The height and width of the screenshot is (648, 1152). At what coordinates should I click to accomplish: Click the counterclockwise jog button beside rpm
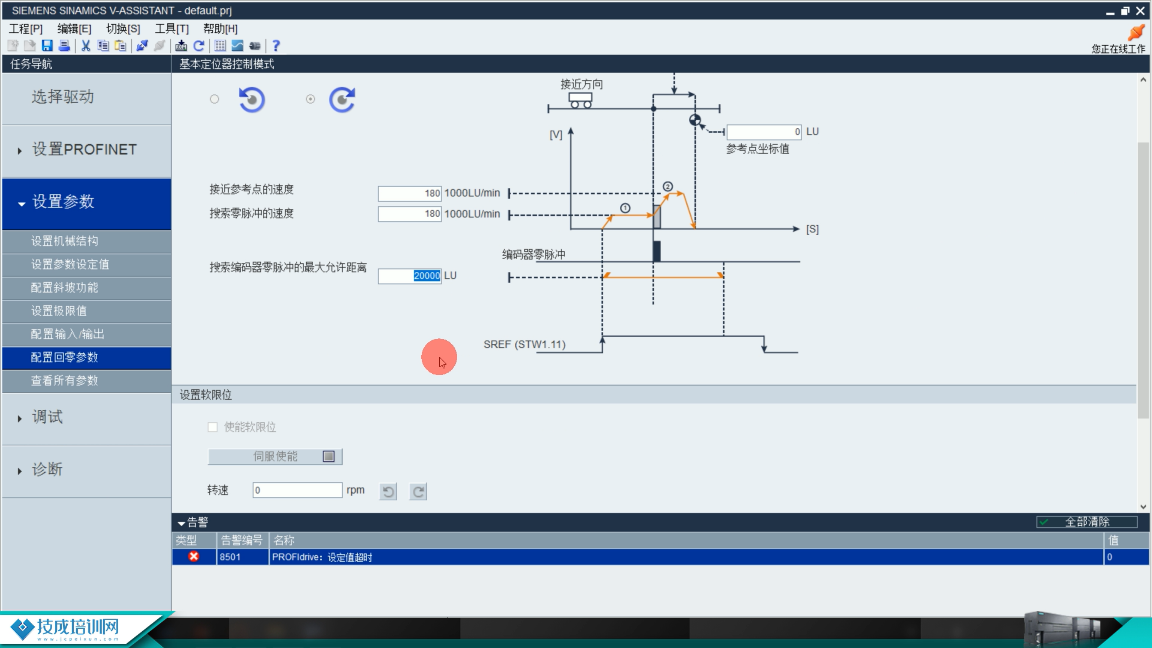tap(389, 491)
